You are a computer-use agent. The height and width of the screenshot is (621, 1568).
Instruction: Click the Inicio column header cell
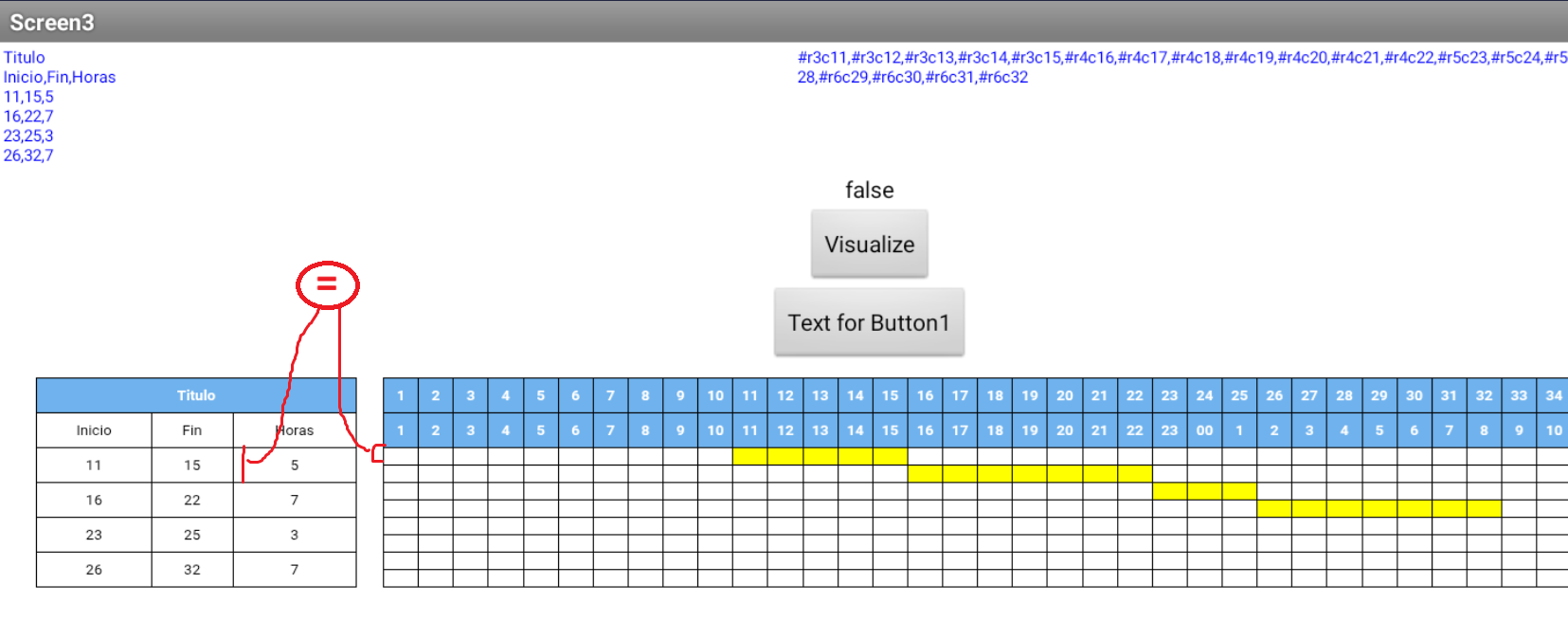[94, 430]
